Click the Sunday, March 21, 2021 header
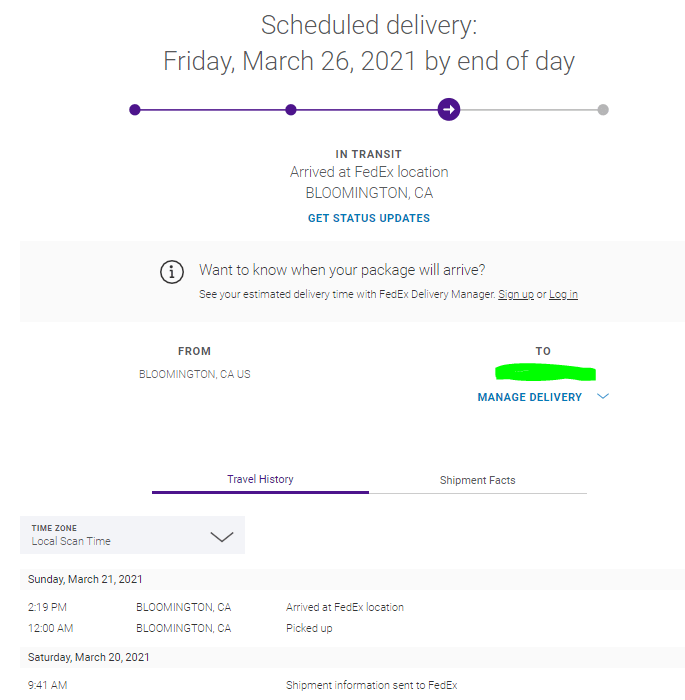Screen dimensions: 685x700 [85, 579]
